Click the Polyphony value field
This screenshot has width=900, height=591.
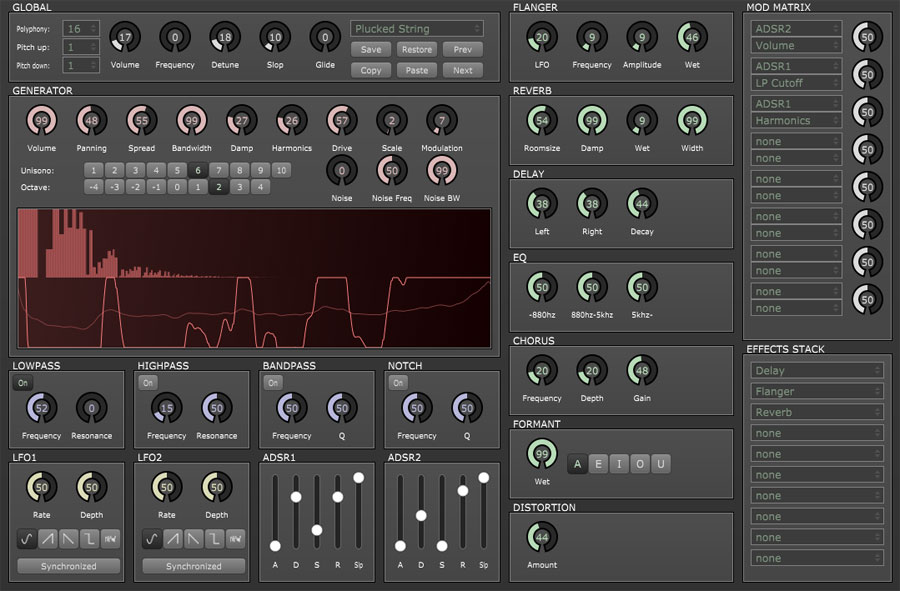(x=80, y=28)
